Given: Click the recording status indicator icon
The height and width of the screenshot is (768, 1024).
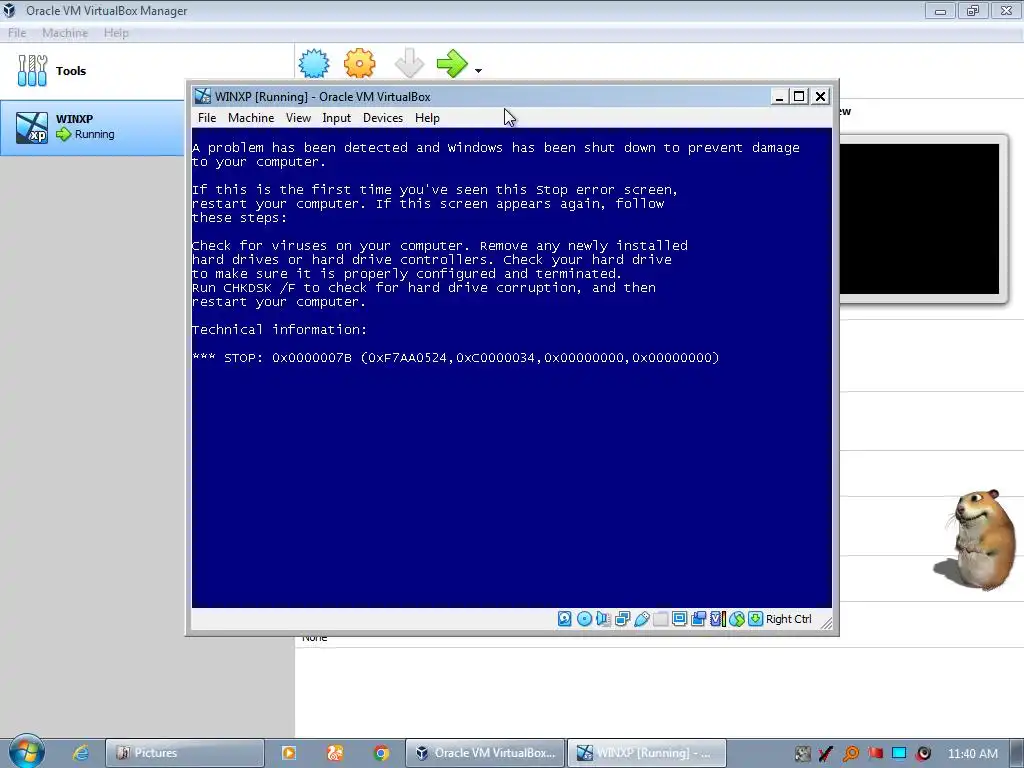Looking at the screenshot, I should [698, 618].
